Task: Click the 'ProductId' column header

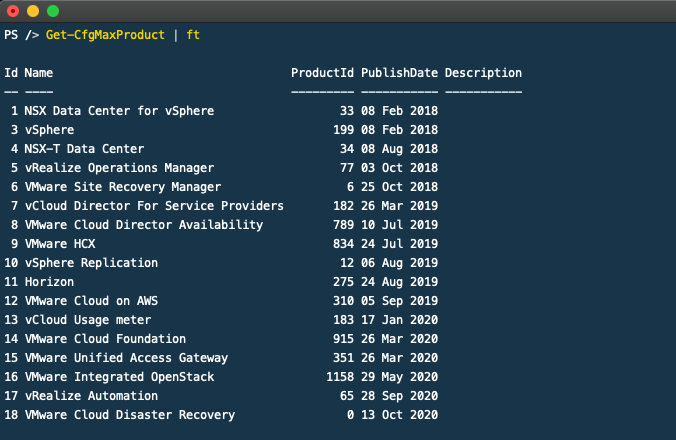Action: 322,73
